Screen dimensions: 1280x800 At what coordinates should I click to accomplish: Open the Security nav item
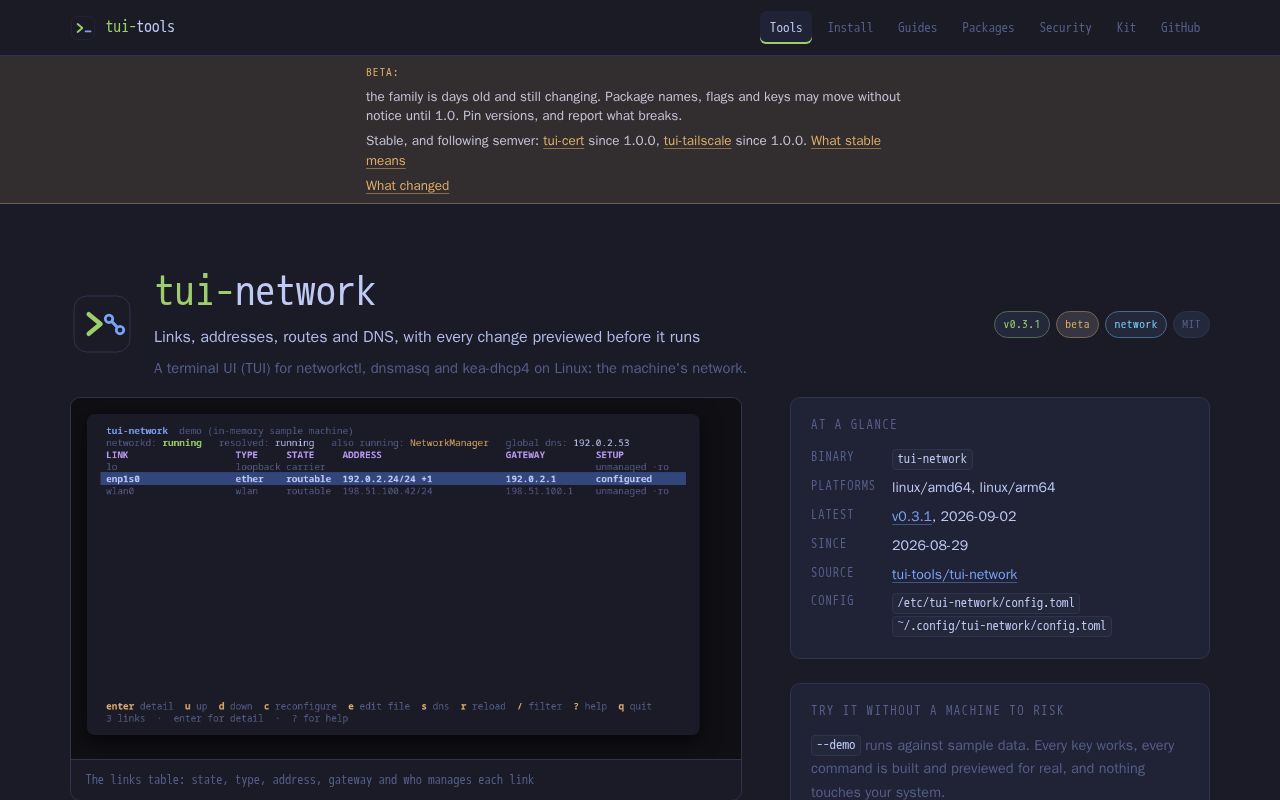1065,28
